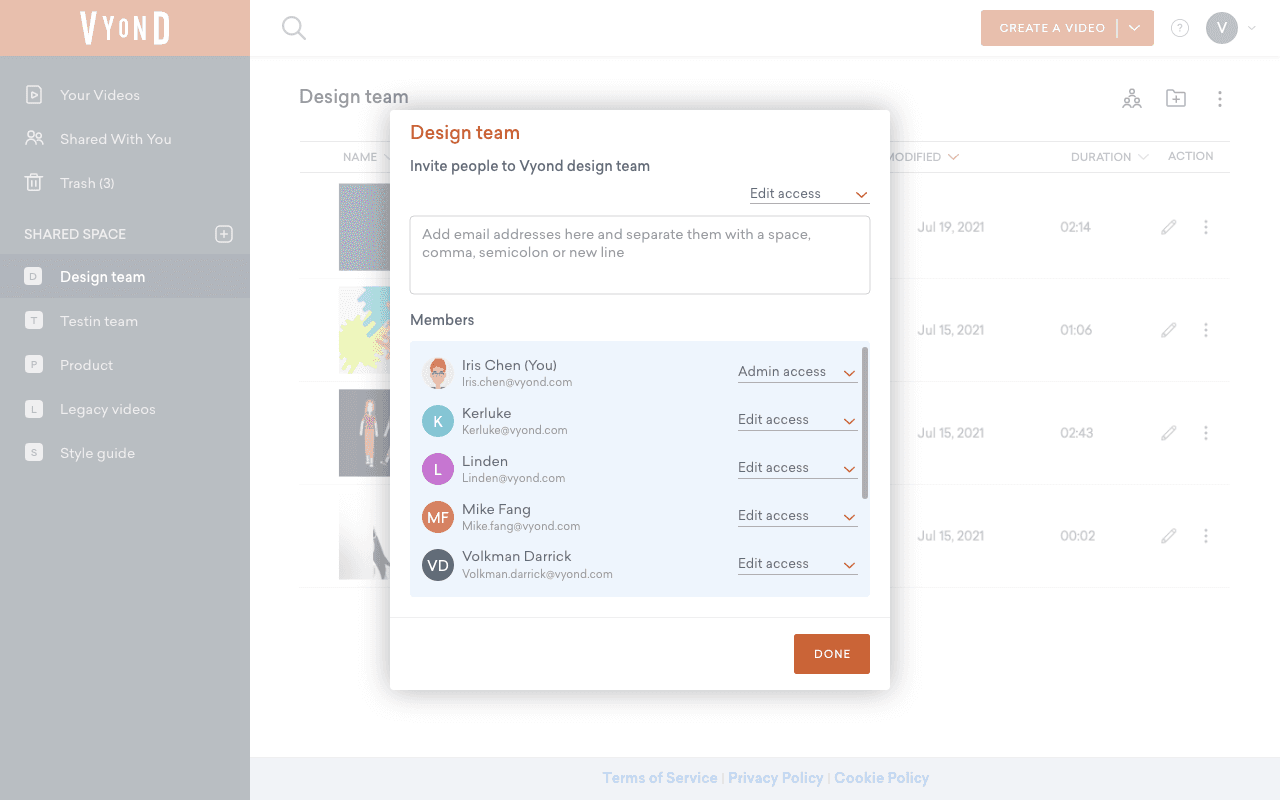This screenshot has height=800, width=1280.
Task: Change Mike Fang's Edit access dropdown
Action: click(798, 516)
